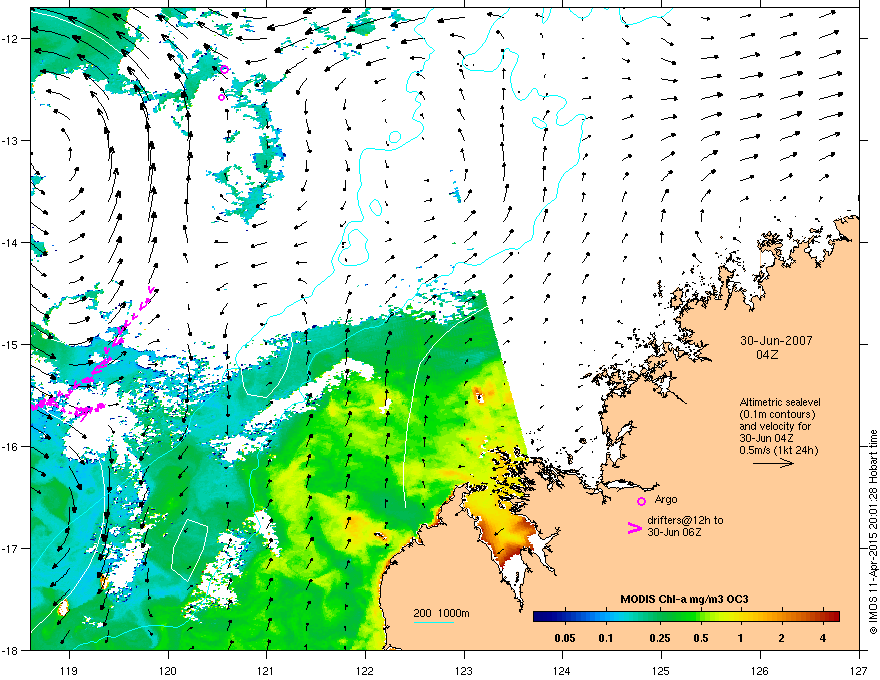Click the longitude label 119

[69, 670]
